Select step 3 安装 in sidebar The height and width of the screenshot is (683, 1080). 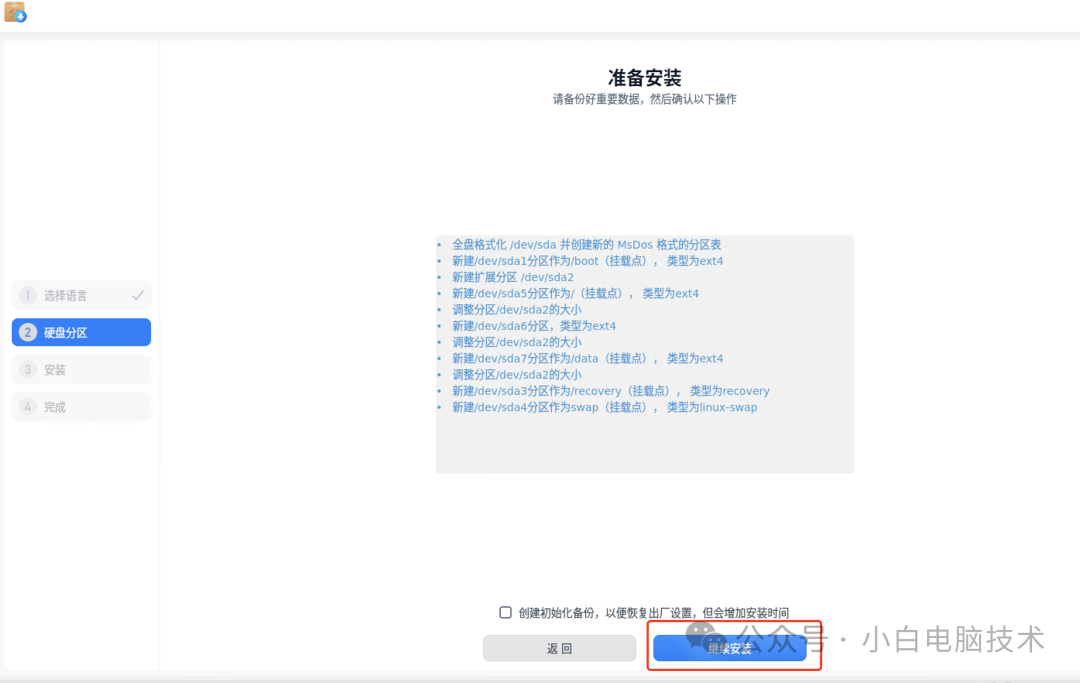click(x=81, y=370)
